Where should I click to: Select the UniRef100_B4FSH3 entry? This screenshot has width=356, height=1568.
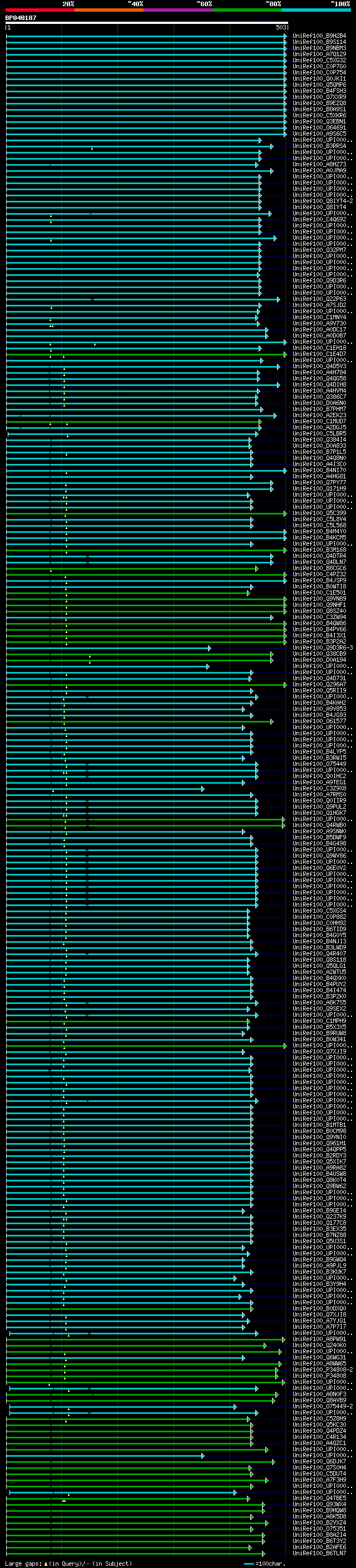click(x=319, y=91)
